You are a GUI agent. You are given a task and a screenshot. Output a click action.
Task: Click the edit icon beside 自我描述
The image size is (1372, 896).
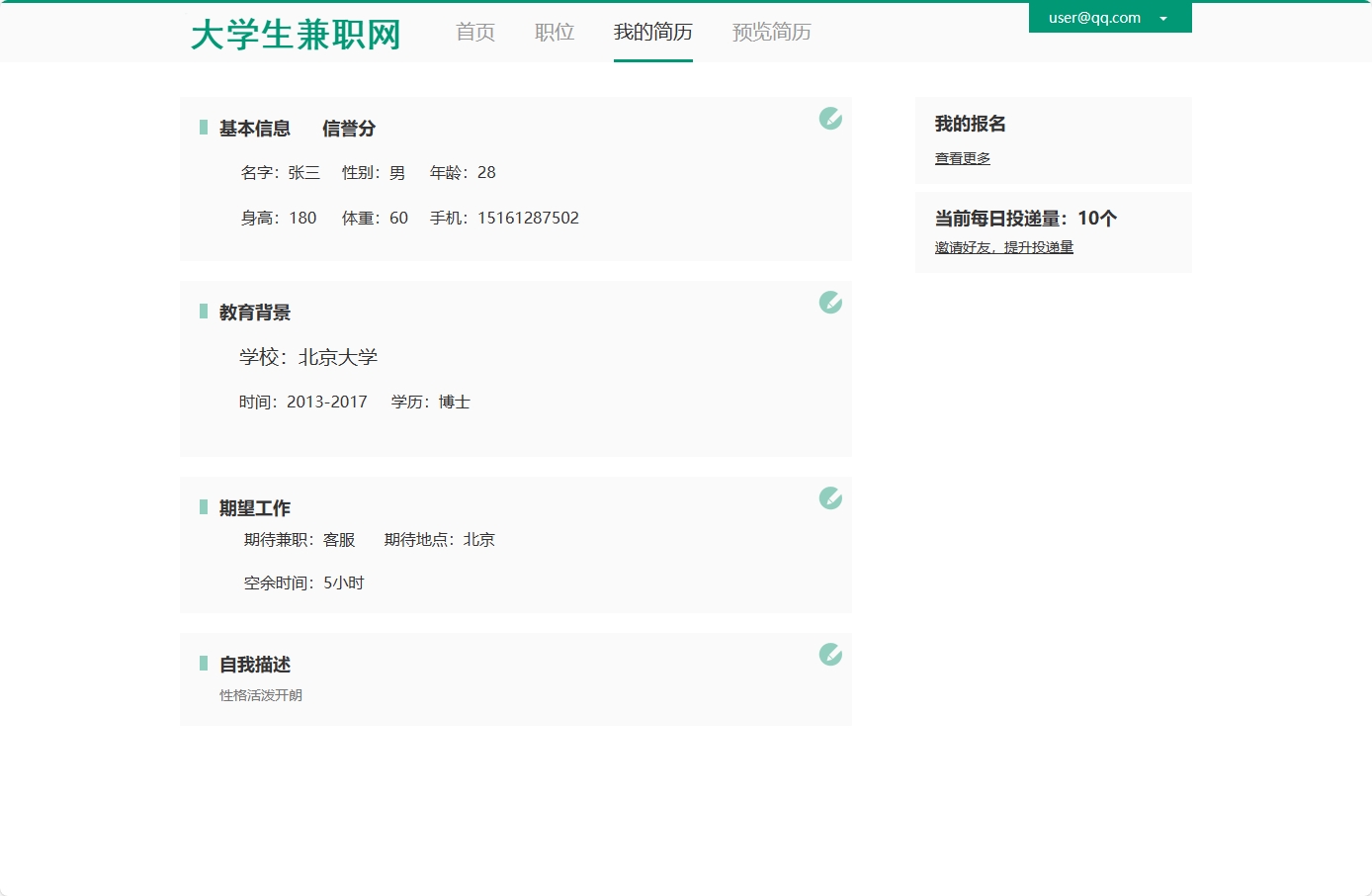[830, 655]
